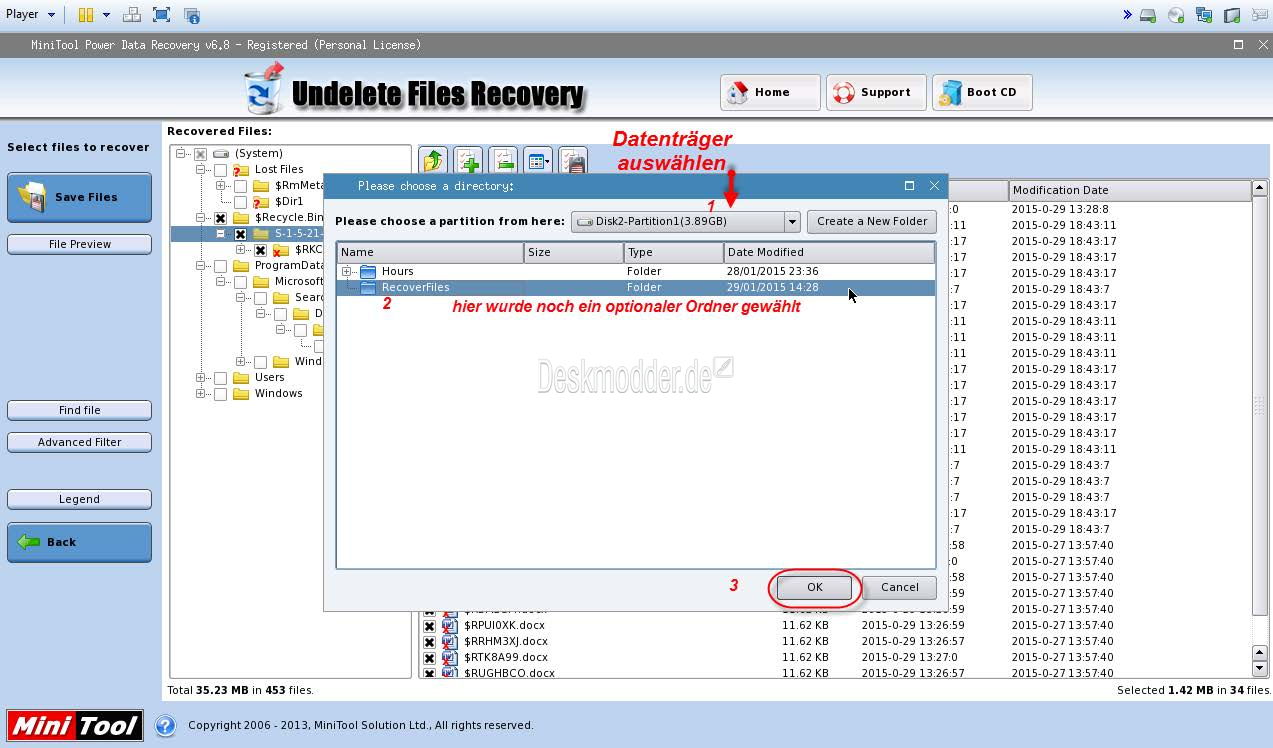1273x748 pixels.
Task: Click the Back button
Action: 80,542
